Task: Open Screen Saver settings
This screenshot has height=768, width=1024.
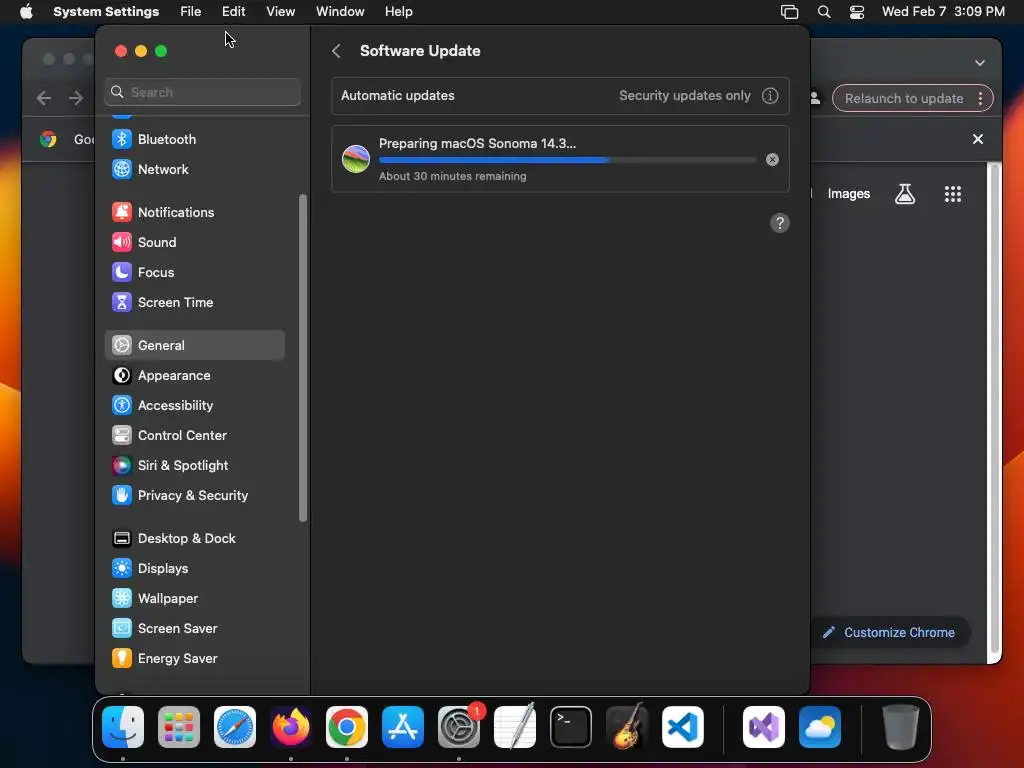Action: (x=195, y=628)
